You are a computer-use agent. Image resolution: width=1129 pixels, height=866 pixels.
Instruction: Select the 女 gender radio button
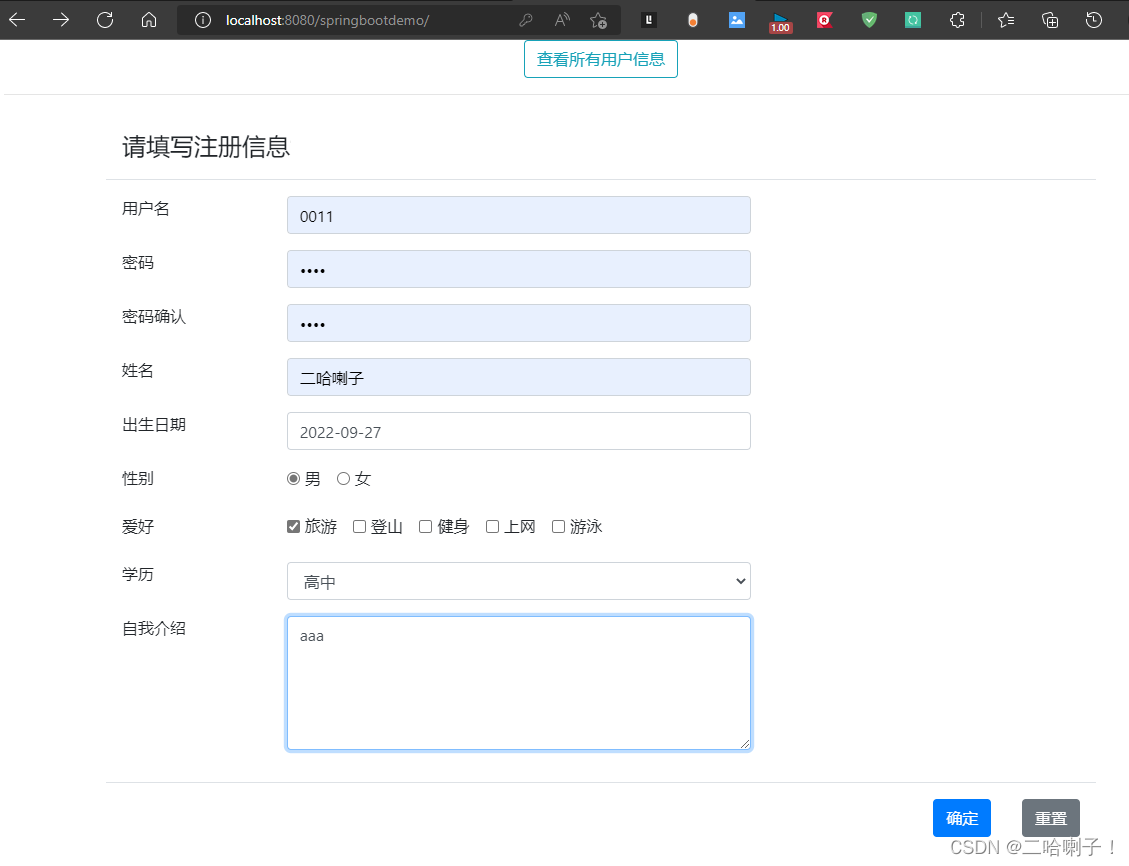[x=343, y=478]
